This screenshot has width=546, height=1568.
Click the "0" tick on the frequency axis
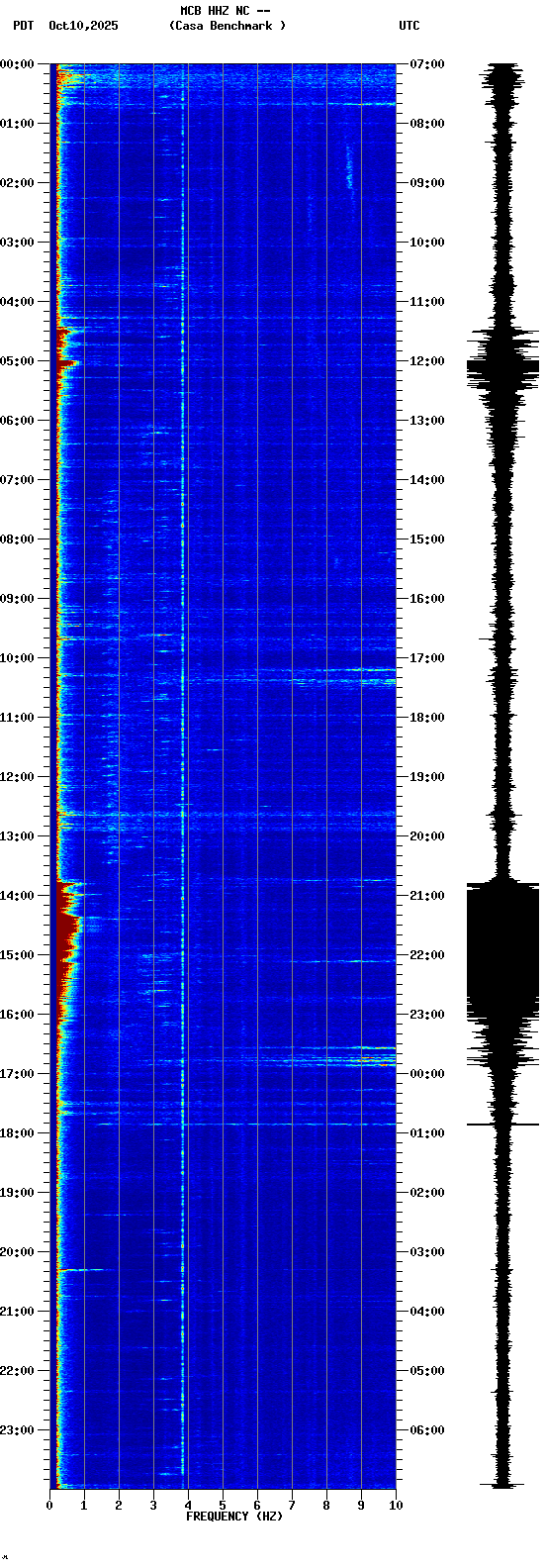pos(49,1506)
